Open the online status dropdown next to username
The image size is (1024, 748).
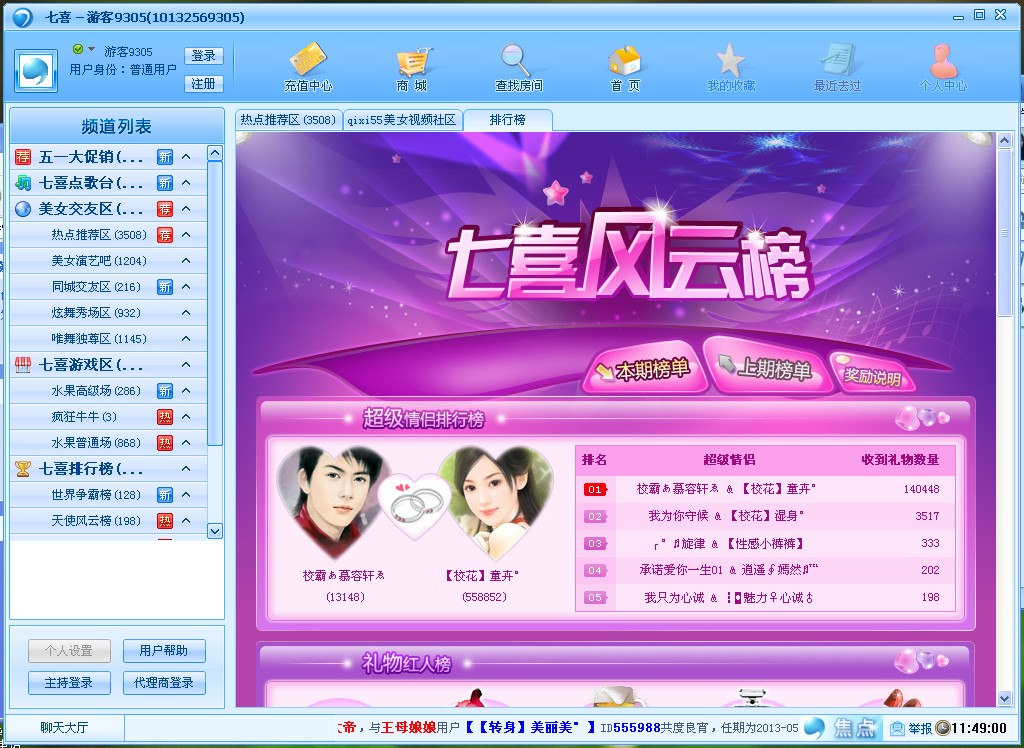pos(92,50)
